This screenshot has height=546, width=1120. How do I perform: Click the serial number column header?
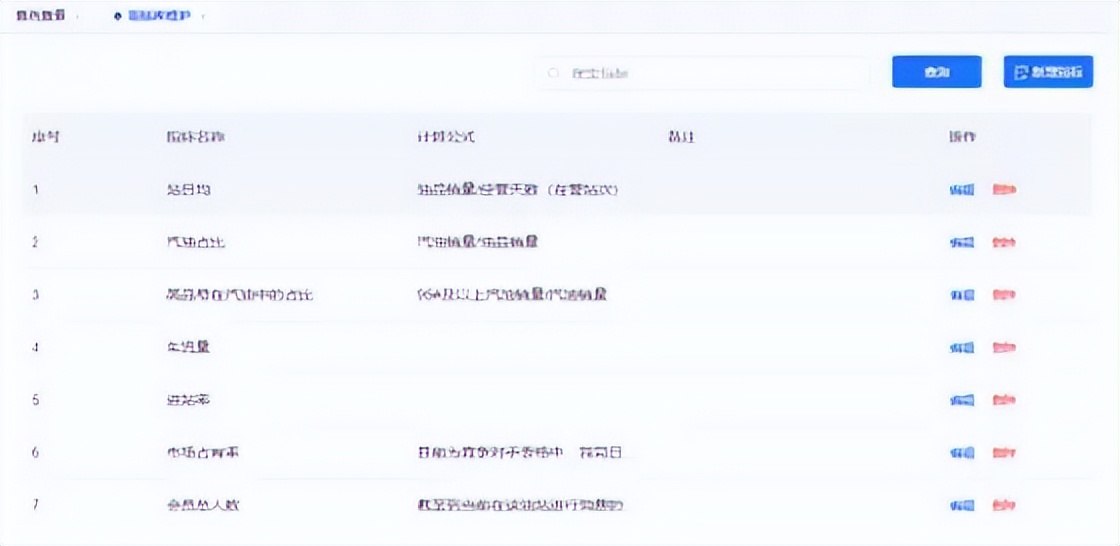[x=45, y=137]
